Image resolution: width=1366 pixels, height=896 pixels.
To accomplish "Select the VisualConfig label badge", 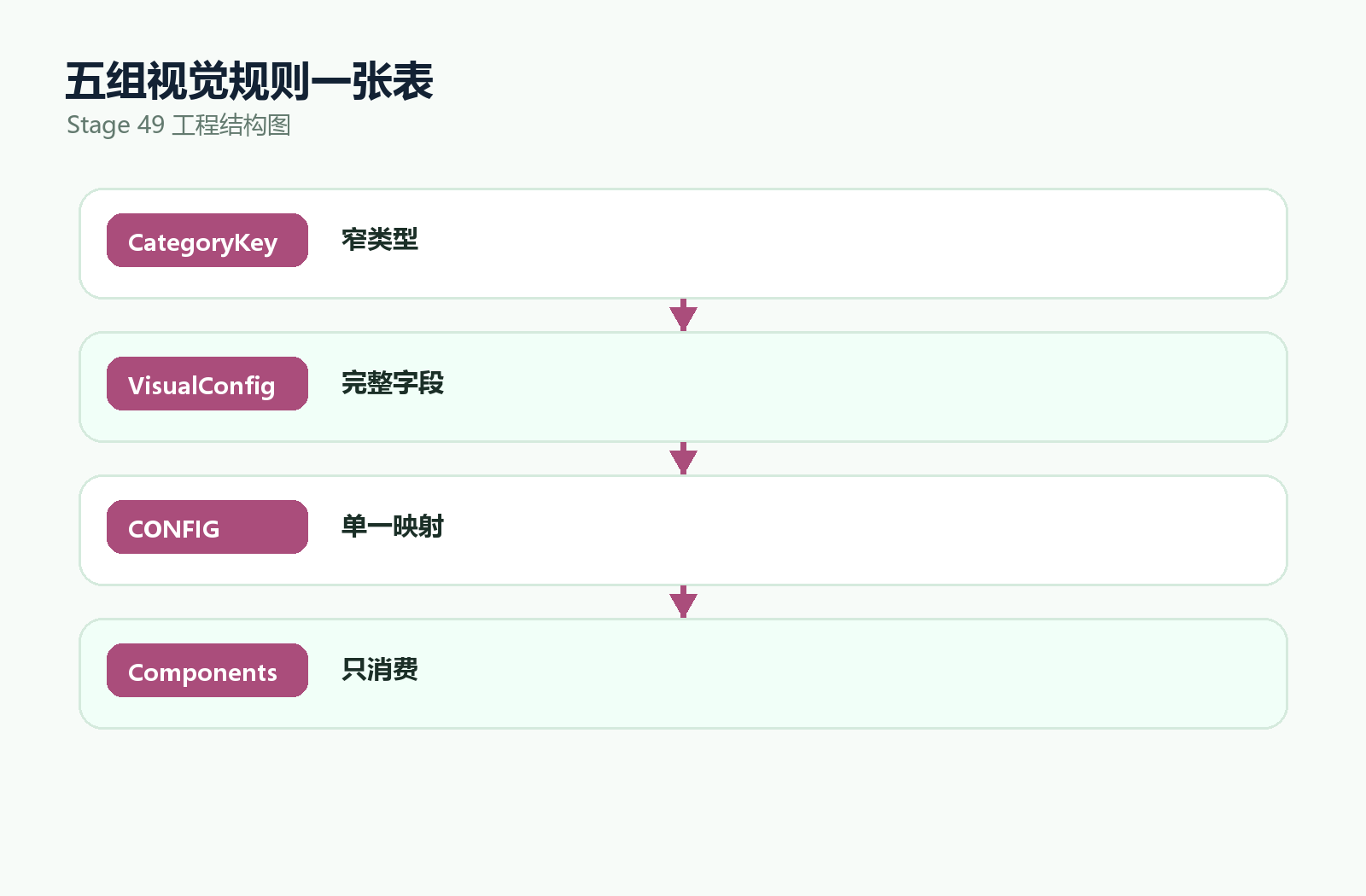I will click(x=207, y=384).
